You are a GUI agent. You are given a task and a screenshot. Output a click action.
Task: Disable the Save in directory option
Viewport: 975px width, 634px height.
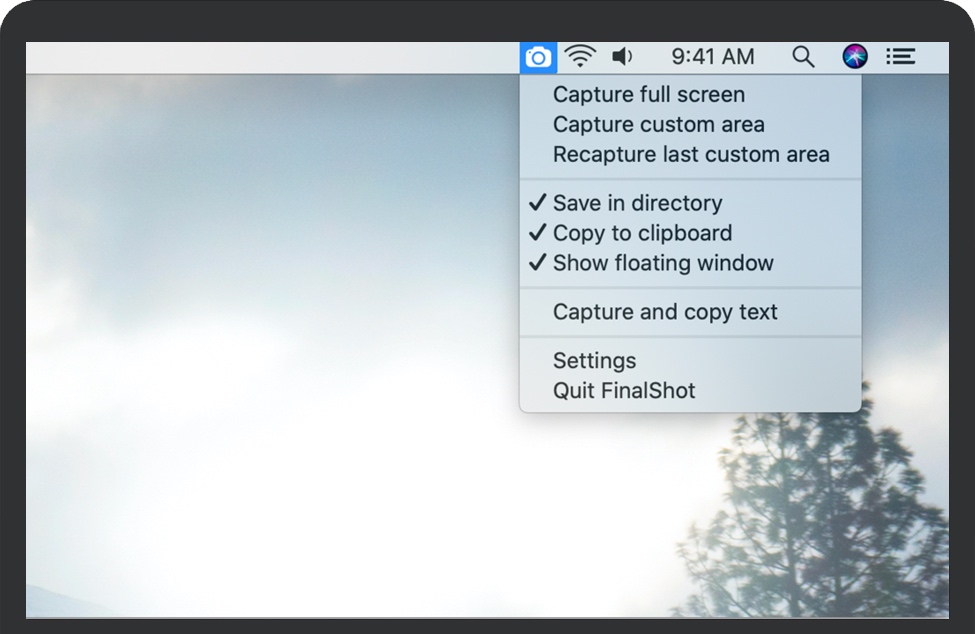(637, 203)
